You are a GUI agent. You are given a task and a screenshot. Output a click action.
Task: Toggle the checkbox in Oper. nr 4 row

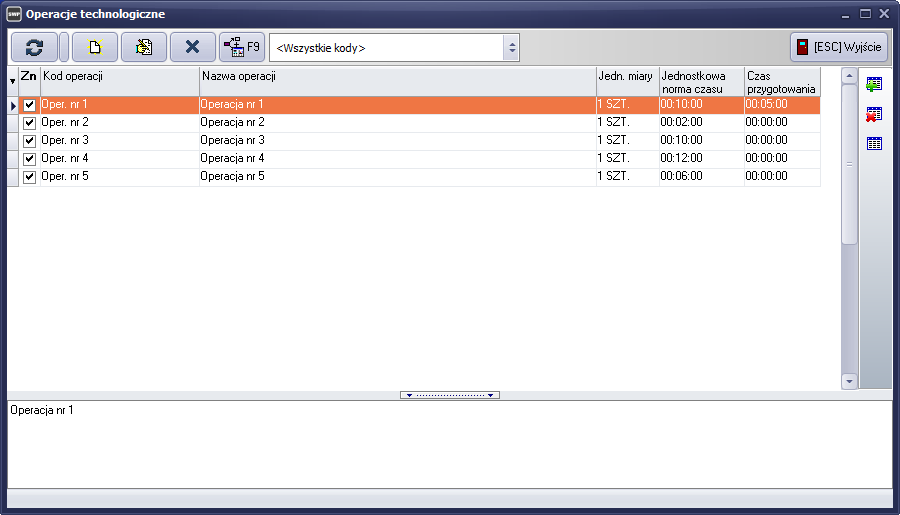[x=29, y=159]
